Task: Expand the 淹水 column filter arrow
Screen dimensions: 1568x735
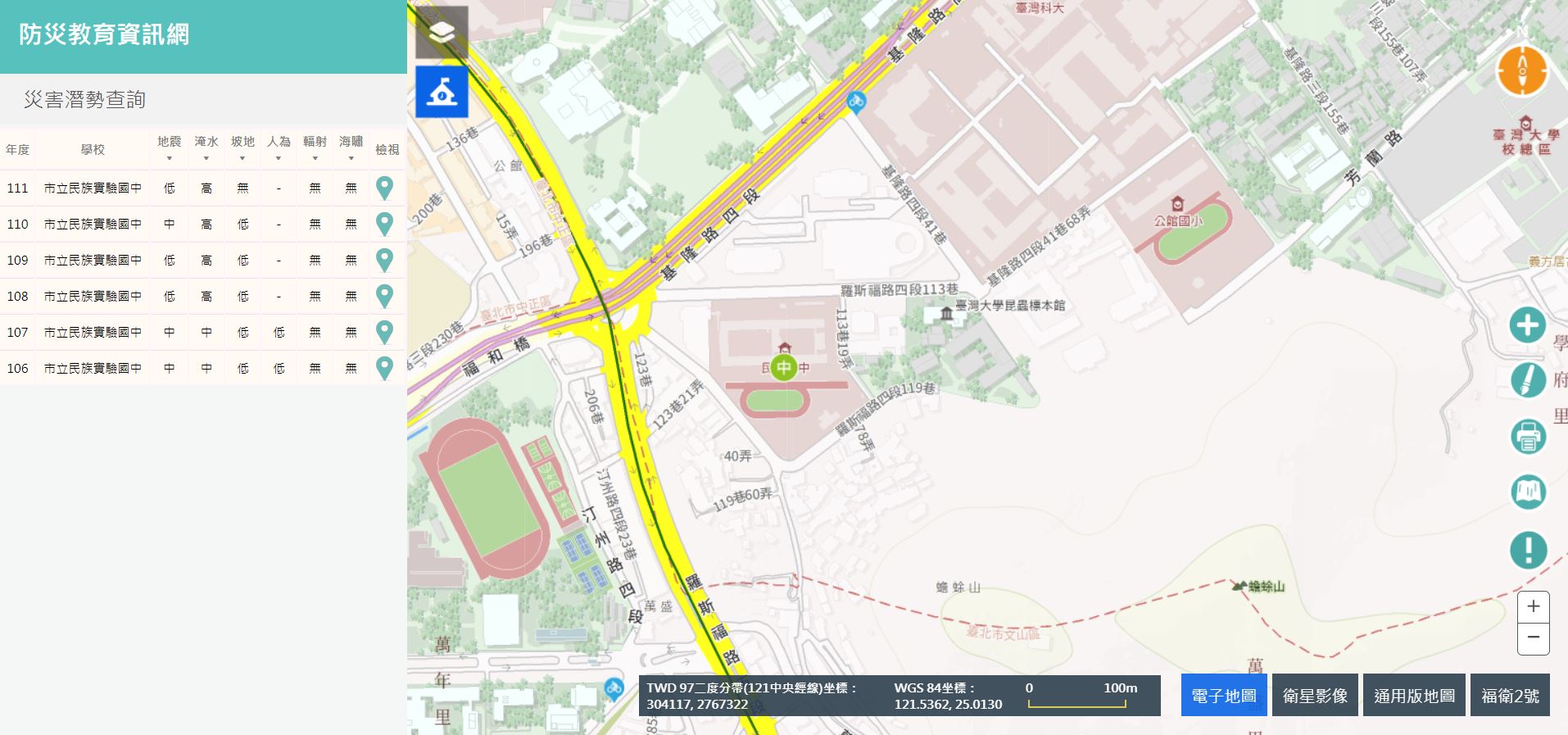Action: point(206,158)
